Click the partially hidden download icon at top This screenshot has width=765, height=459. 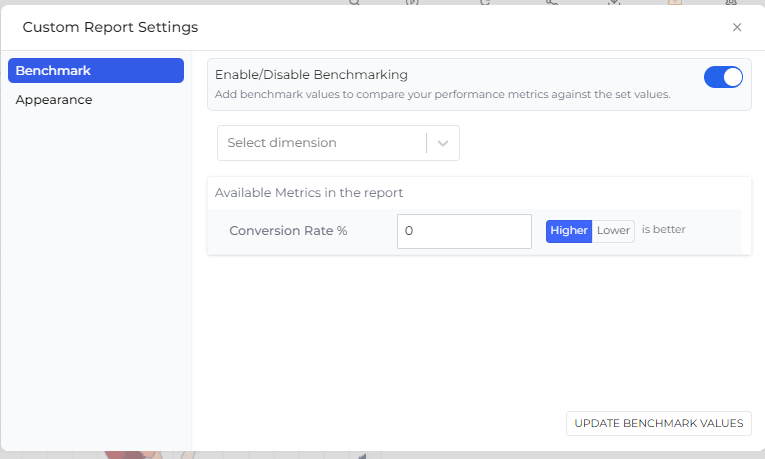614,2
